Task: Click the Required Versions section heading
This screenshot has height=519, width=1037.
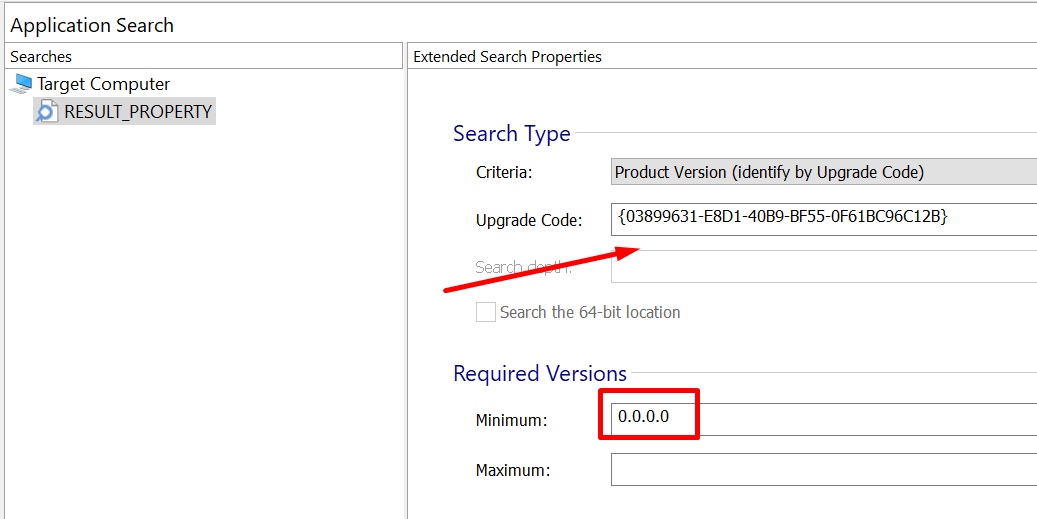Action: click(x=539, y=373)
